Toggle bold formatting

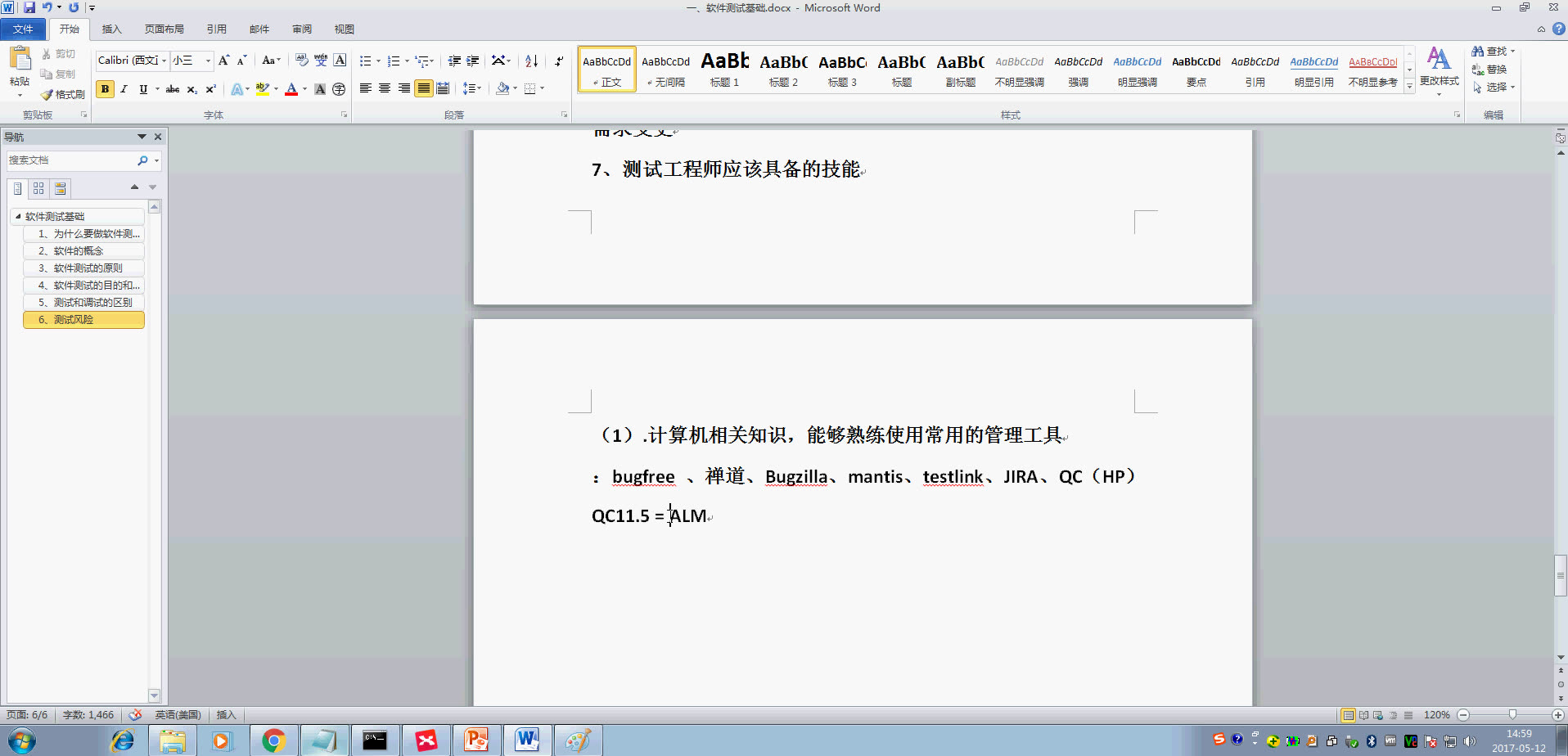(105, 89)
